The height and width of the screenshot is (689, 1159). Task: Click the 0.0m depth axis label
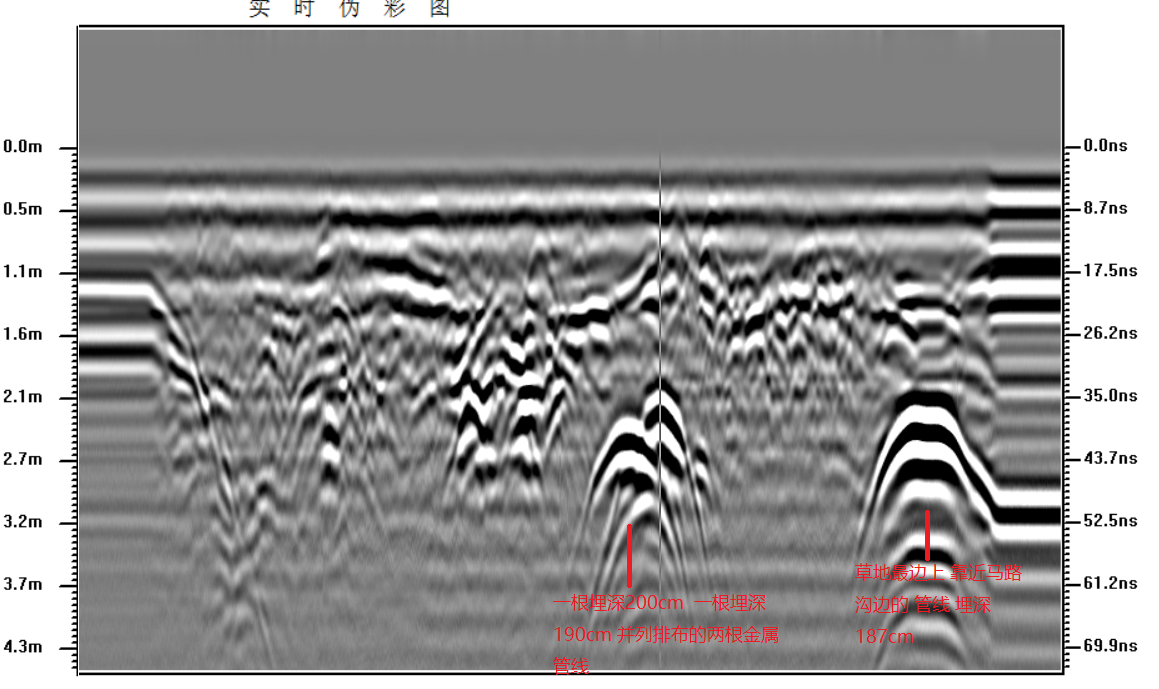tap(23, 146)
